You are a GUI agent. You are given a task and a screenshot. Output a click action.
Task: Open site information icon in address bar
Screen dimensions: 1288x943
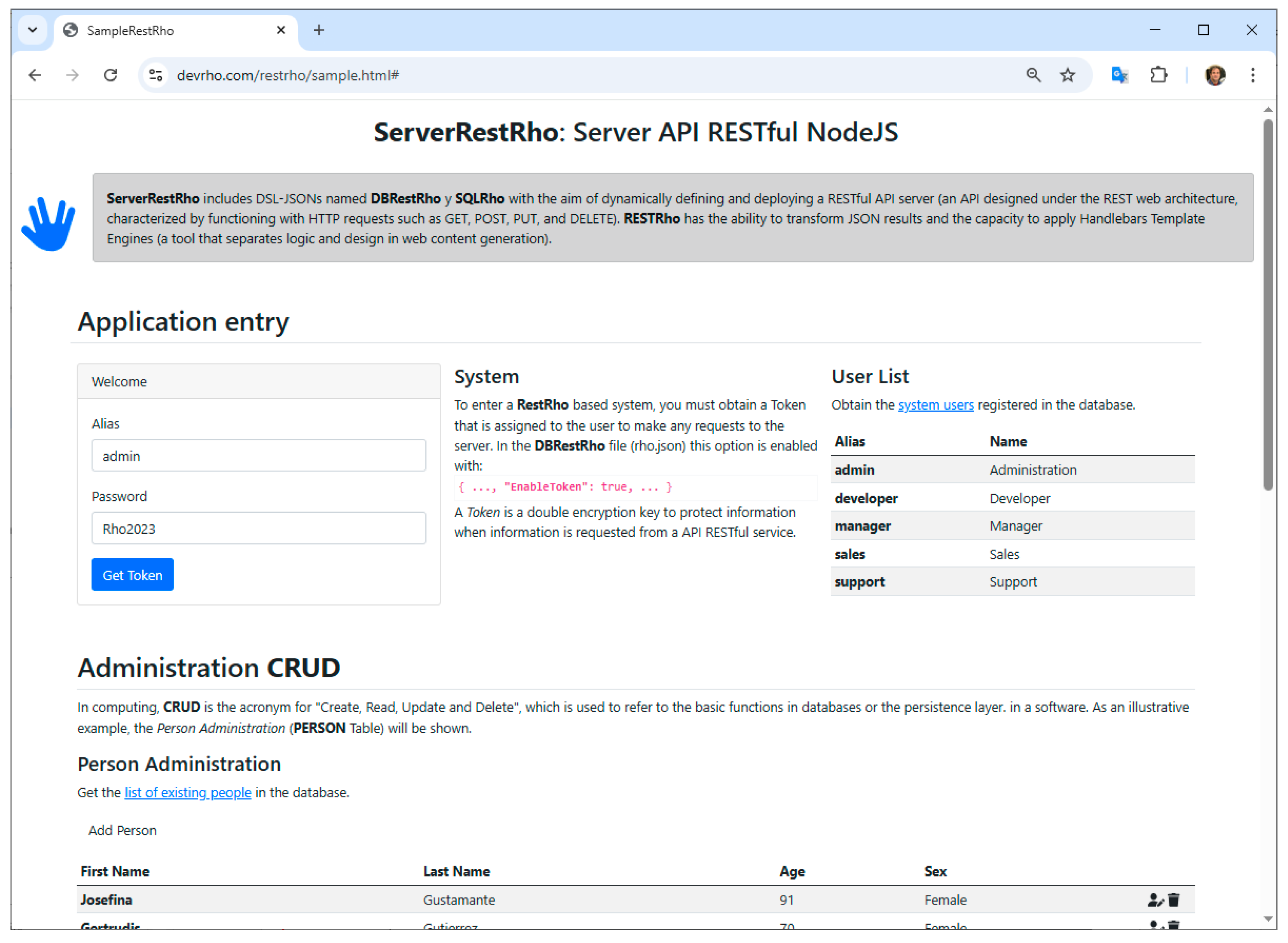coord(156,75)
